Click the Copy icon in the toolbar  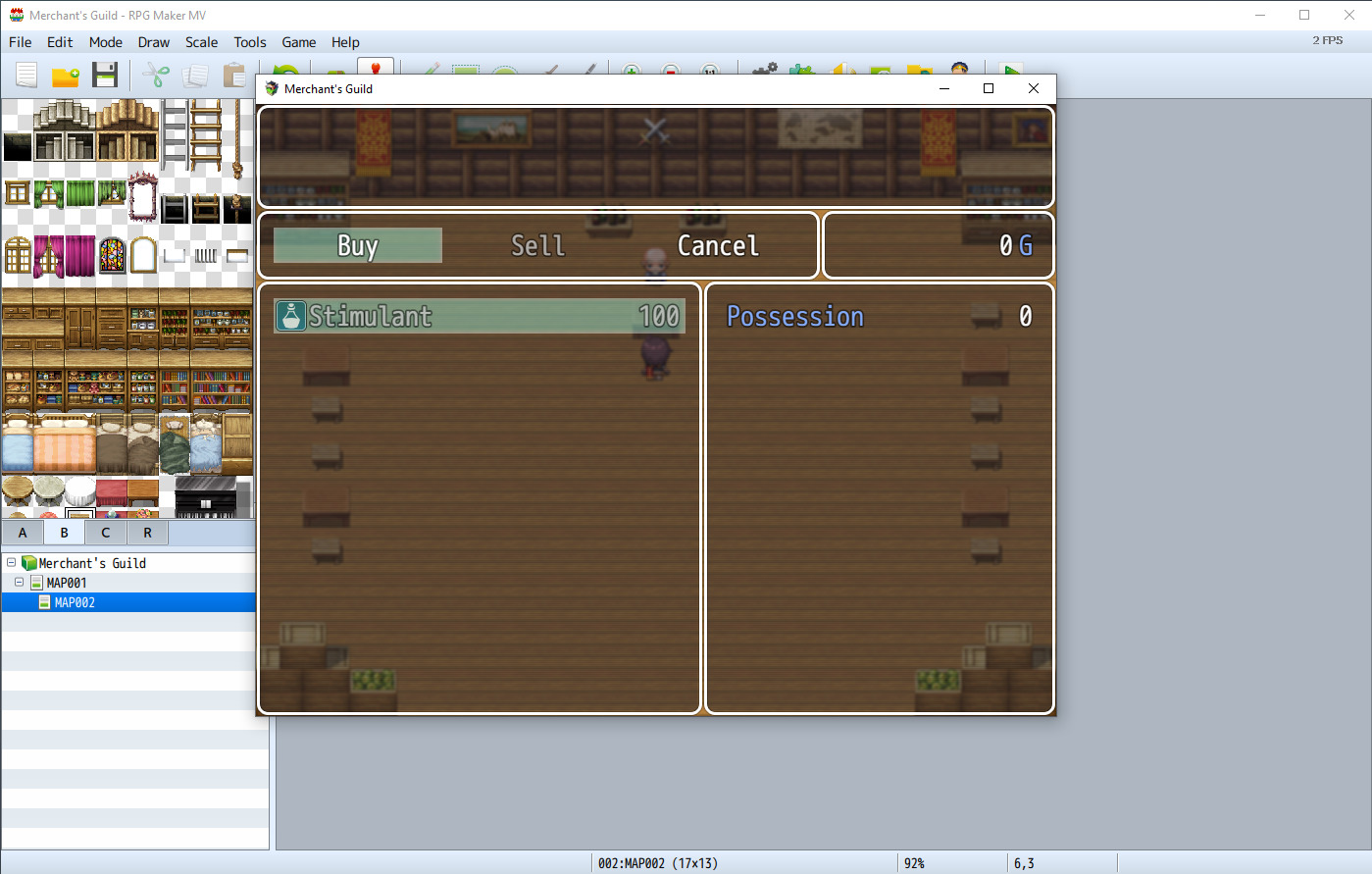click(x=195, y=76)
